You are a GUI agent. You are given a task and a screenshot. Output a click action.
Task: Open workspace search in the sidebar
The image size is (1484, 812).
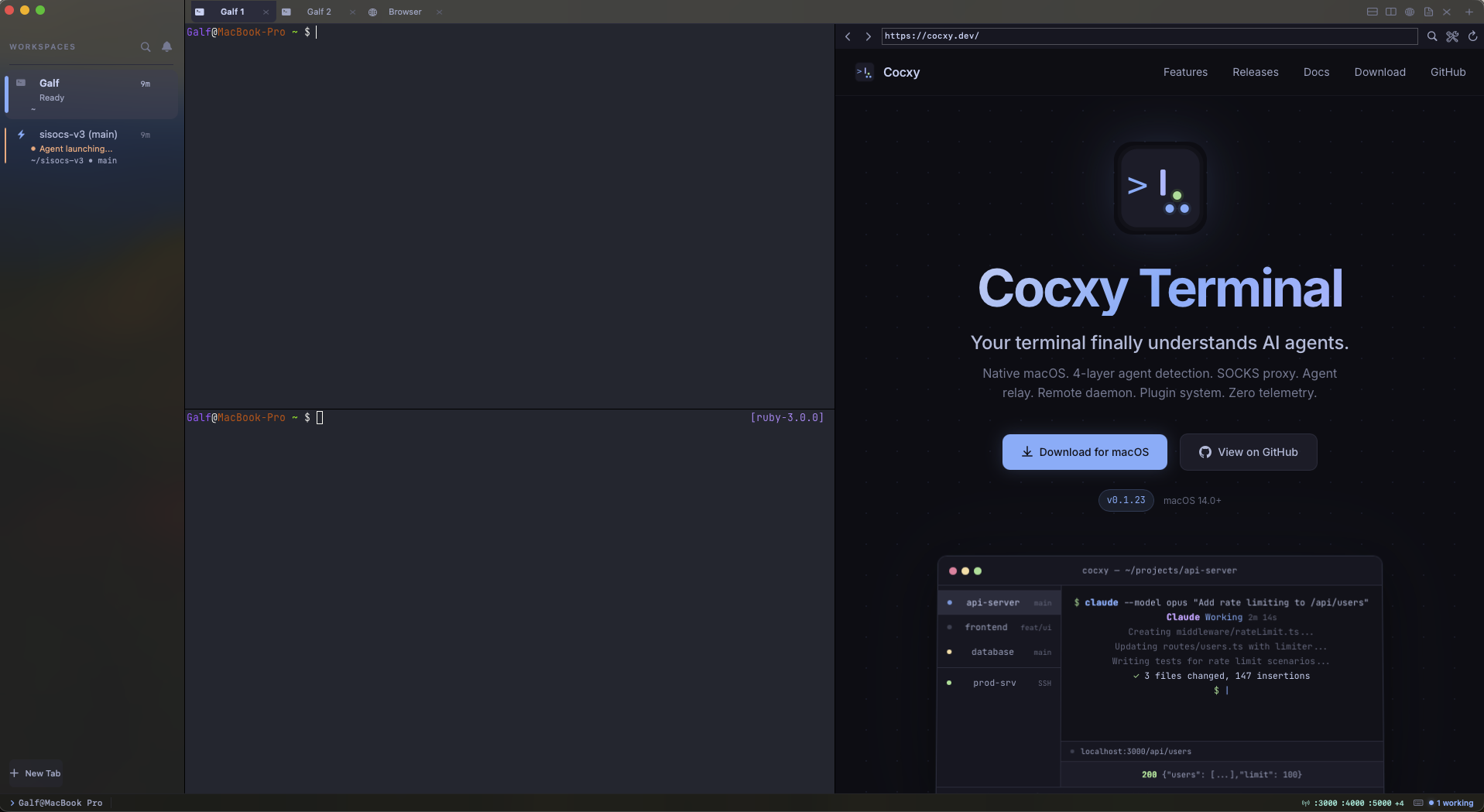(x=146, y=46)
